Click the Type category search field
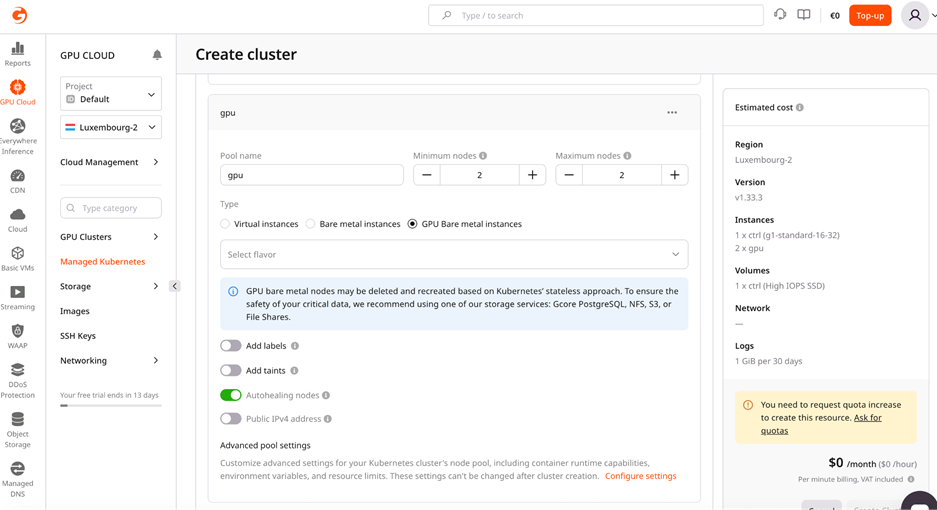Viewport: 937px width, 510px height. click(111, 208)
